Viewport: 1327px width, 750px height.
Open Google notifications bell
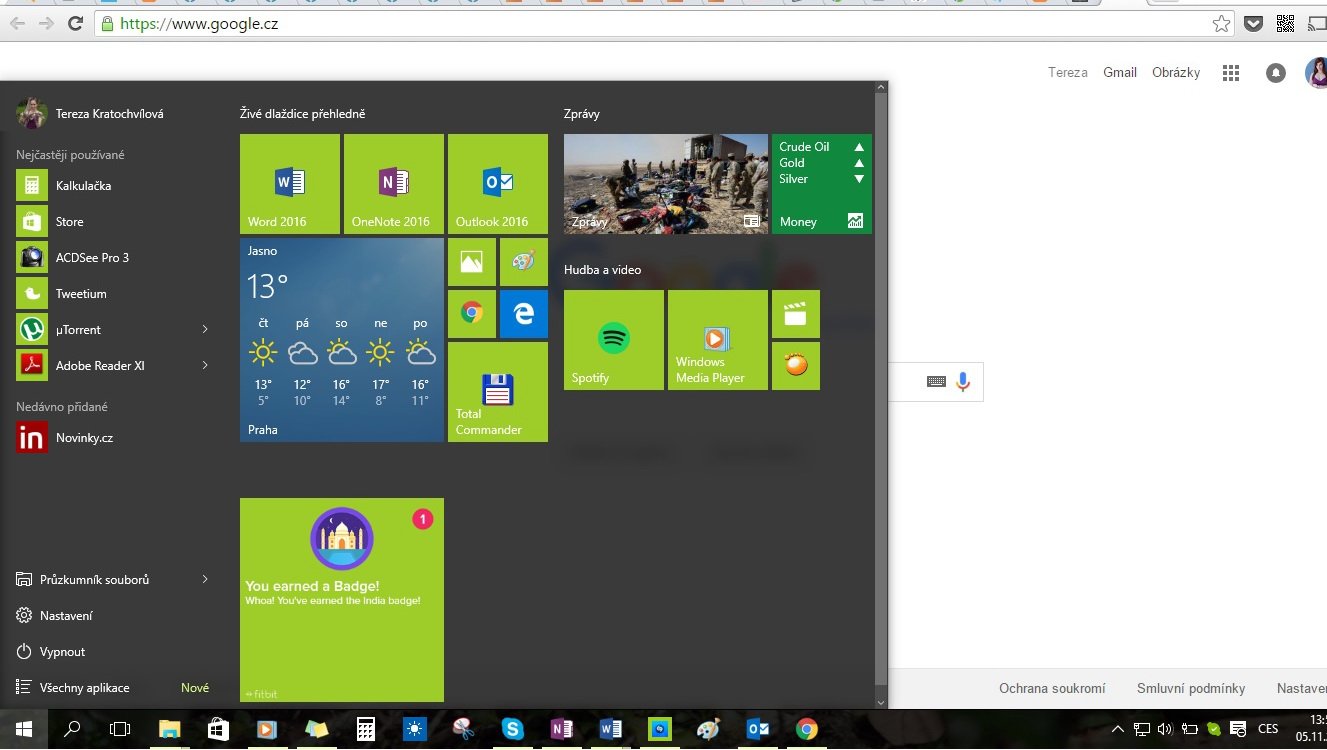[x=1276, y=73]
